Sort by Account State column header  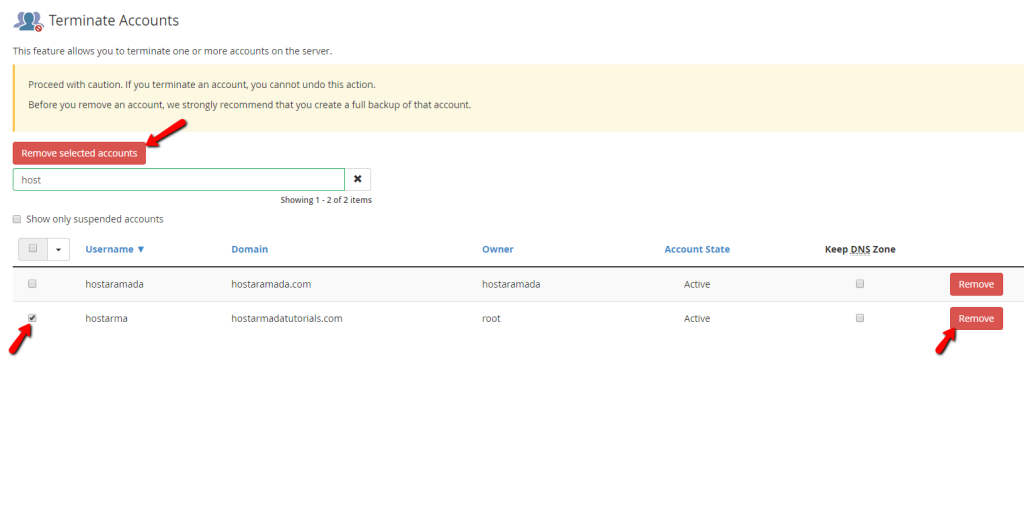click(x=697, y=249)
